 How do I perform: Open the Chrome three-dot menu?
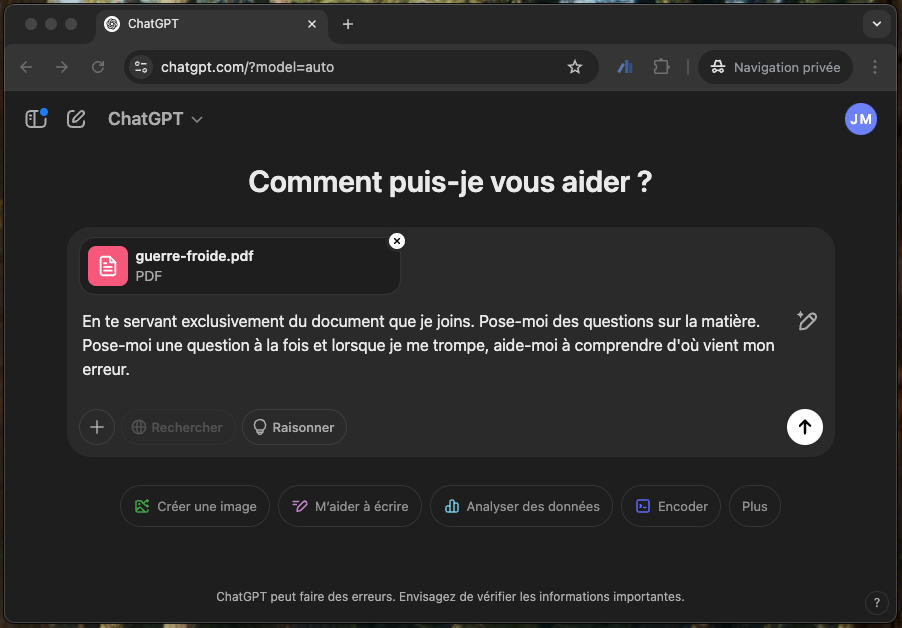pyautogui.click(x=876, y=67)
